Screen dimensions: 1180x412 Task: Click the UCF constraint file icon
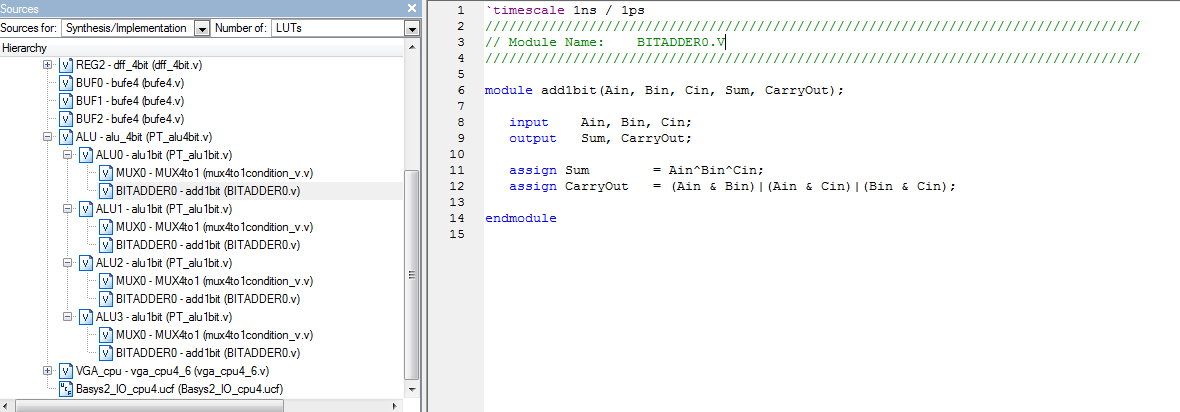pyautogui.click(x=66, y=389)
